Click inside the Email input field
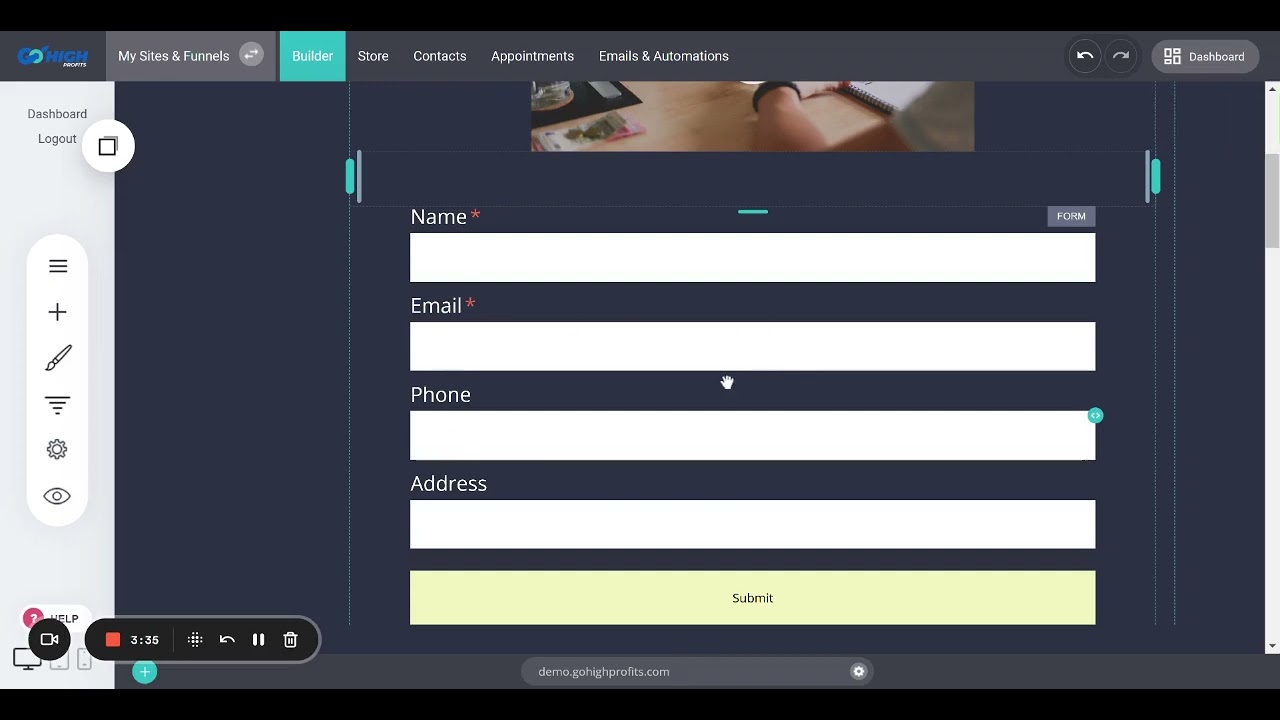1280x720 pixels. pos(752,346)
